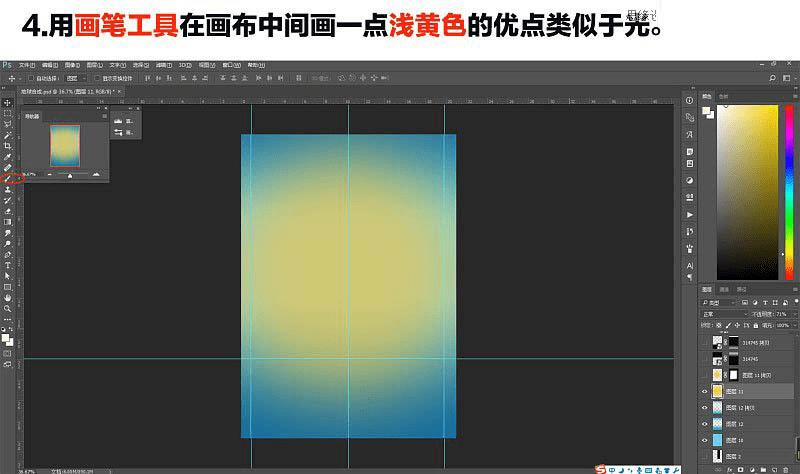Open the Properties panel info icon
This screenshot has height=474, width=800.
(x=689, y=101)
